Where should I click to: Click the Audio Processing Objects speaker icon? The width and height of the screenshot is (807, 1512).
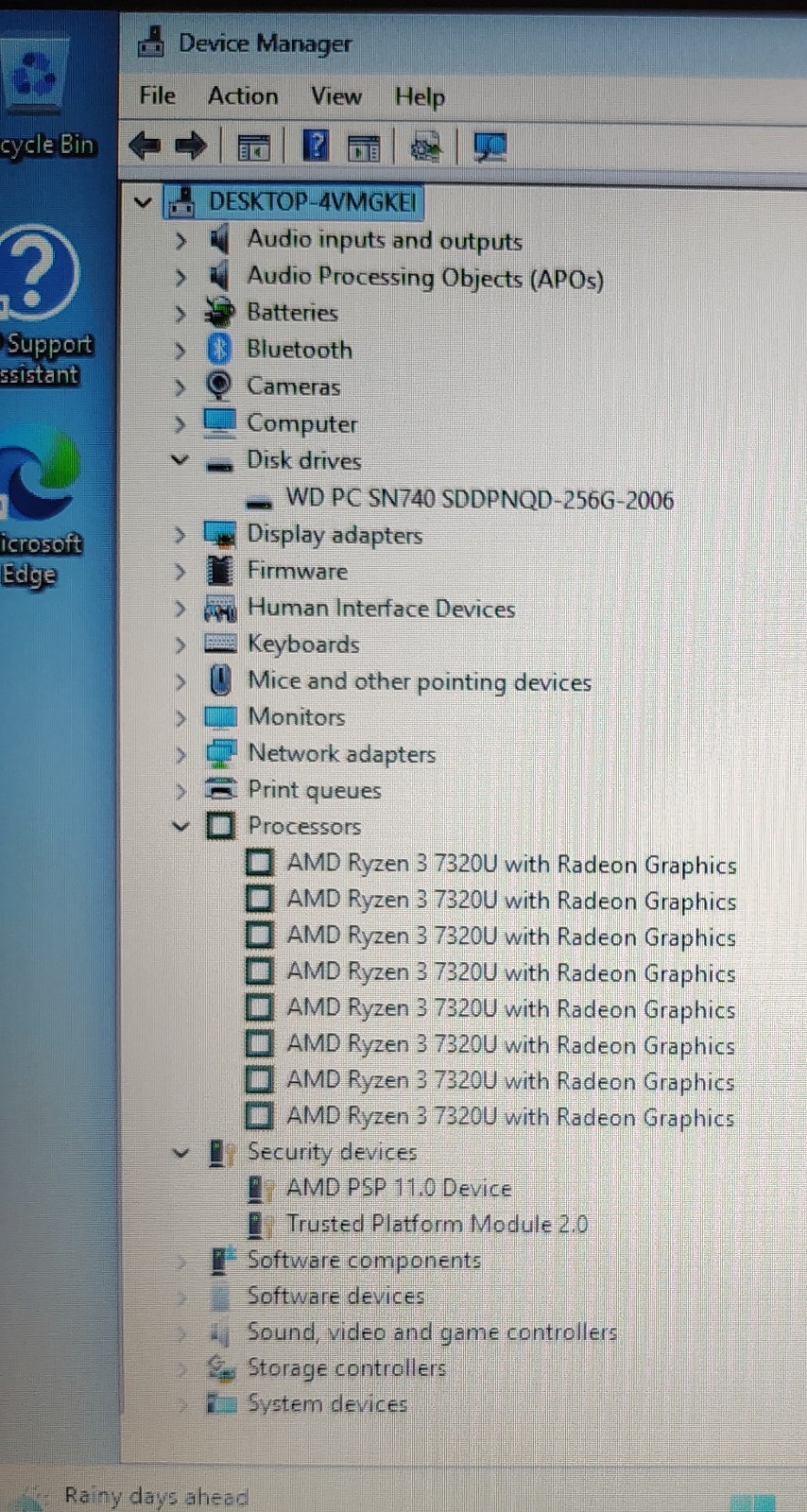(219, 276)
